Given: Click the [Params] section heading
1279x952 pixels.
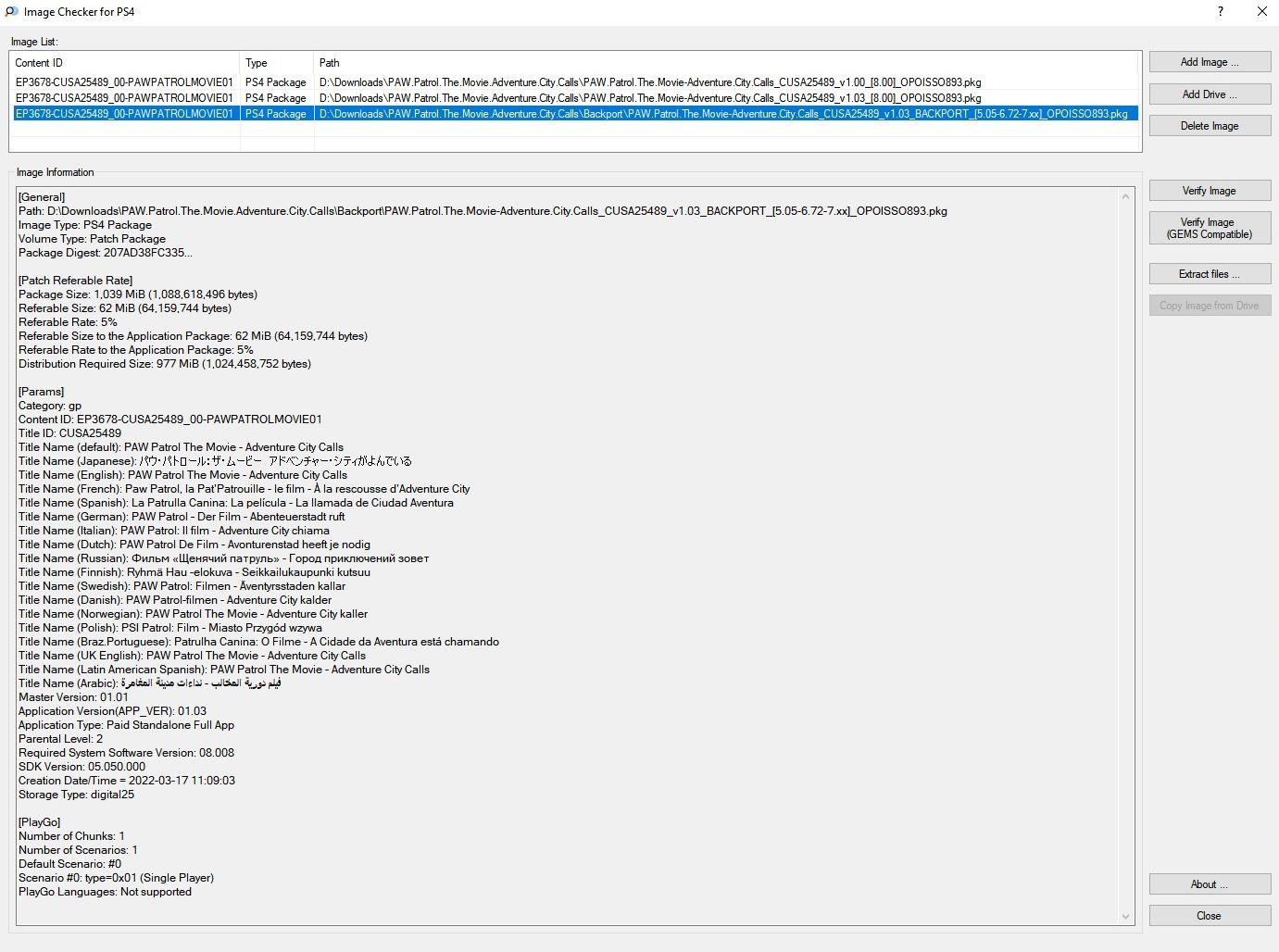Looking at the screenshot, I should pyautogui.click(x=42, y=392).
